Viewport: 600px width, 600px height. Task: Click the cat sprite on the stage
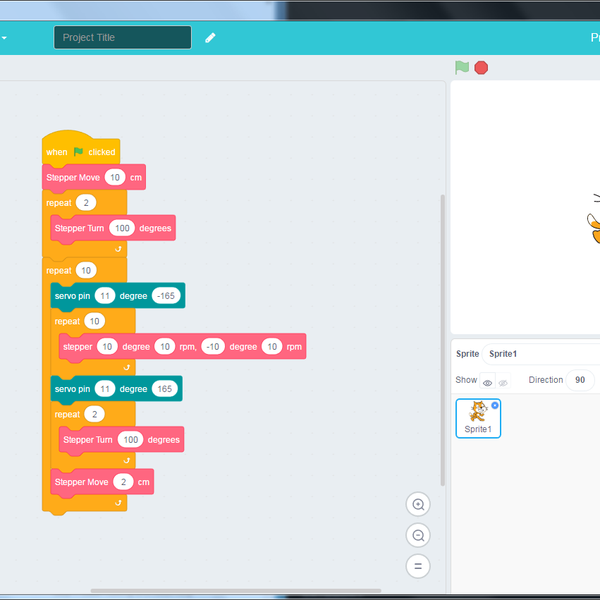592,220
